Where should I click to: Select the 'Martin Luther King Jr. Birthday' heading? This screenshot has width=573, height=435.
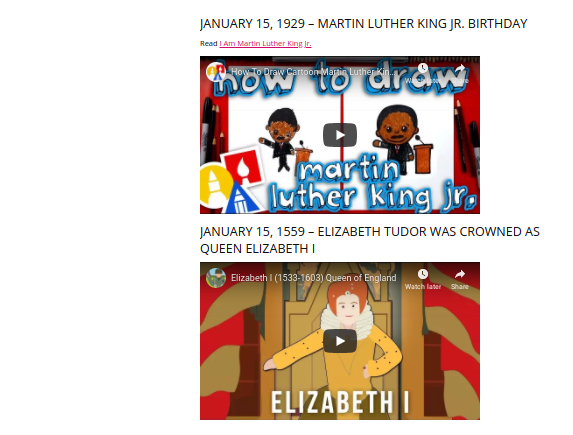click(x=364, y=24)
